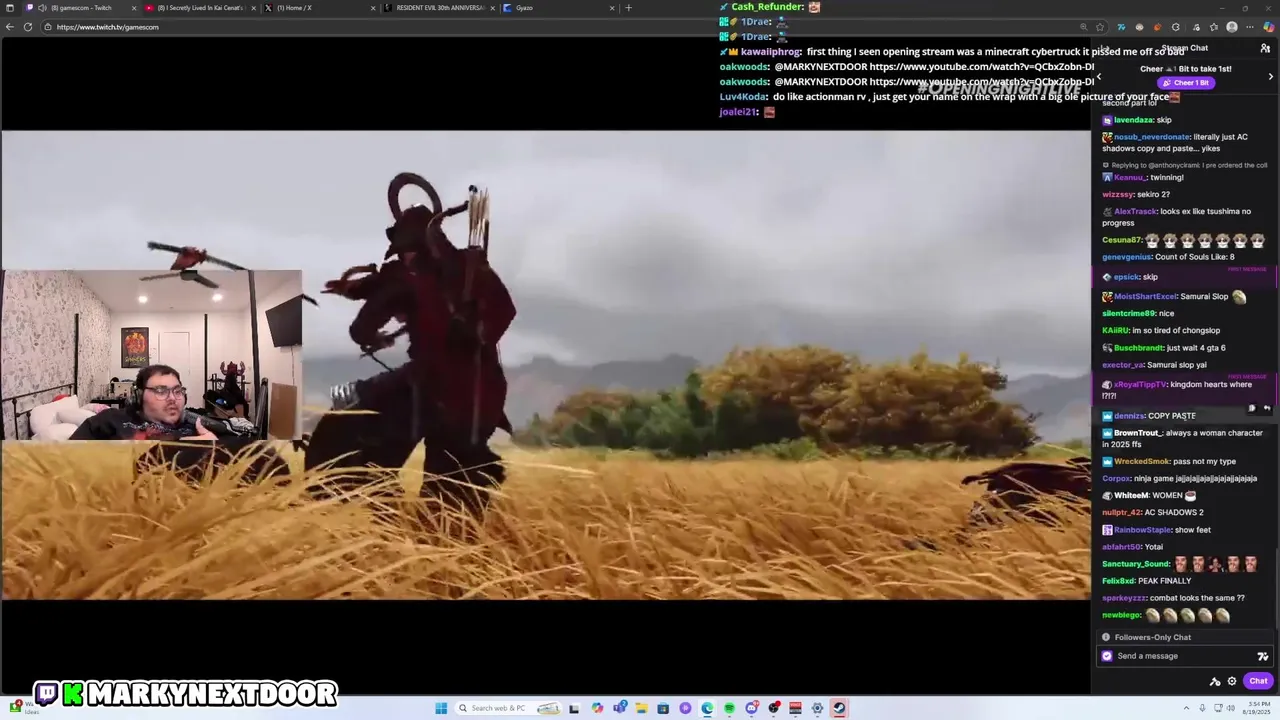The height and width of the screenshot is (720, 1280).
Task: Open the tab actions menu icon
Action: [10, 8]
